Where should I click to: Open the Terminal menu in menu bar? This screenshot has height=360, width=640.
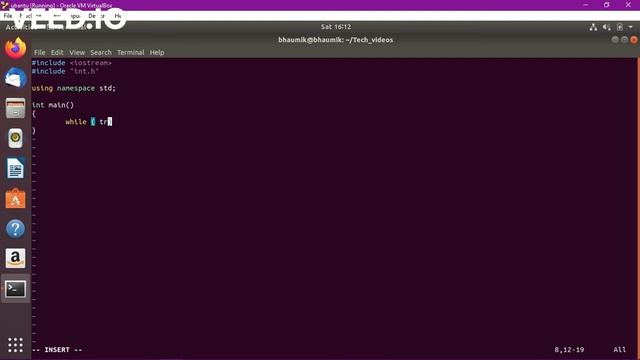(131, 53)
